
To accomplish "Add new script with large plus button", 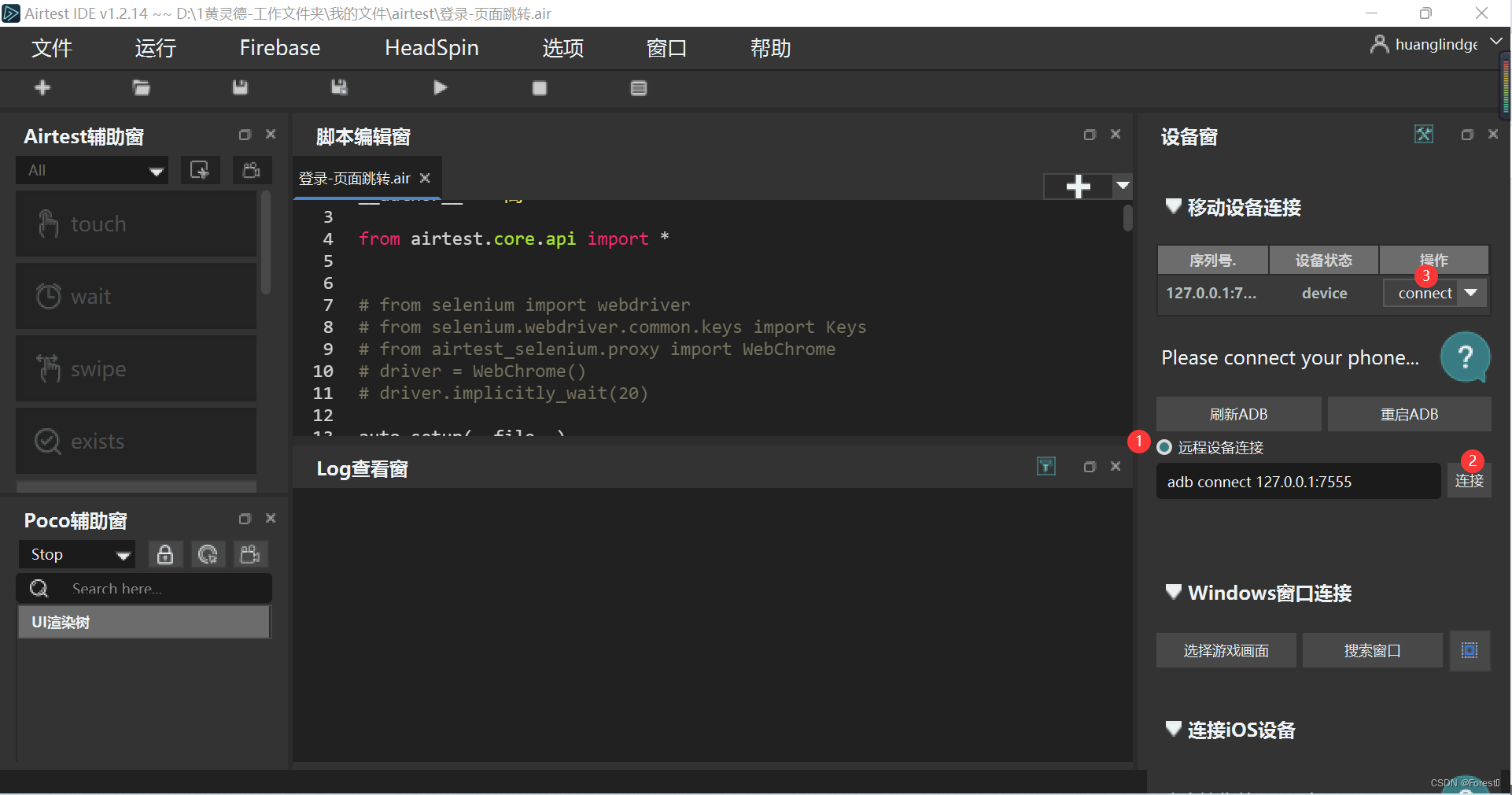I will click(1078, 187).
